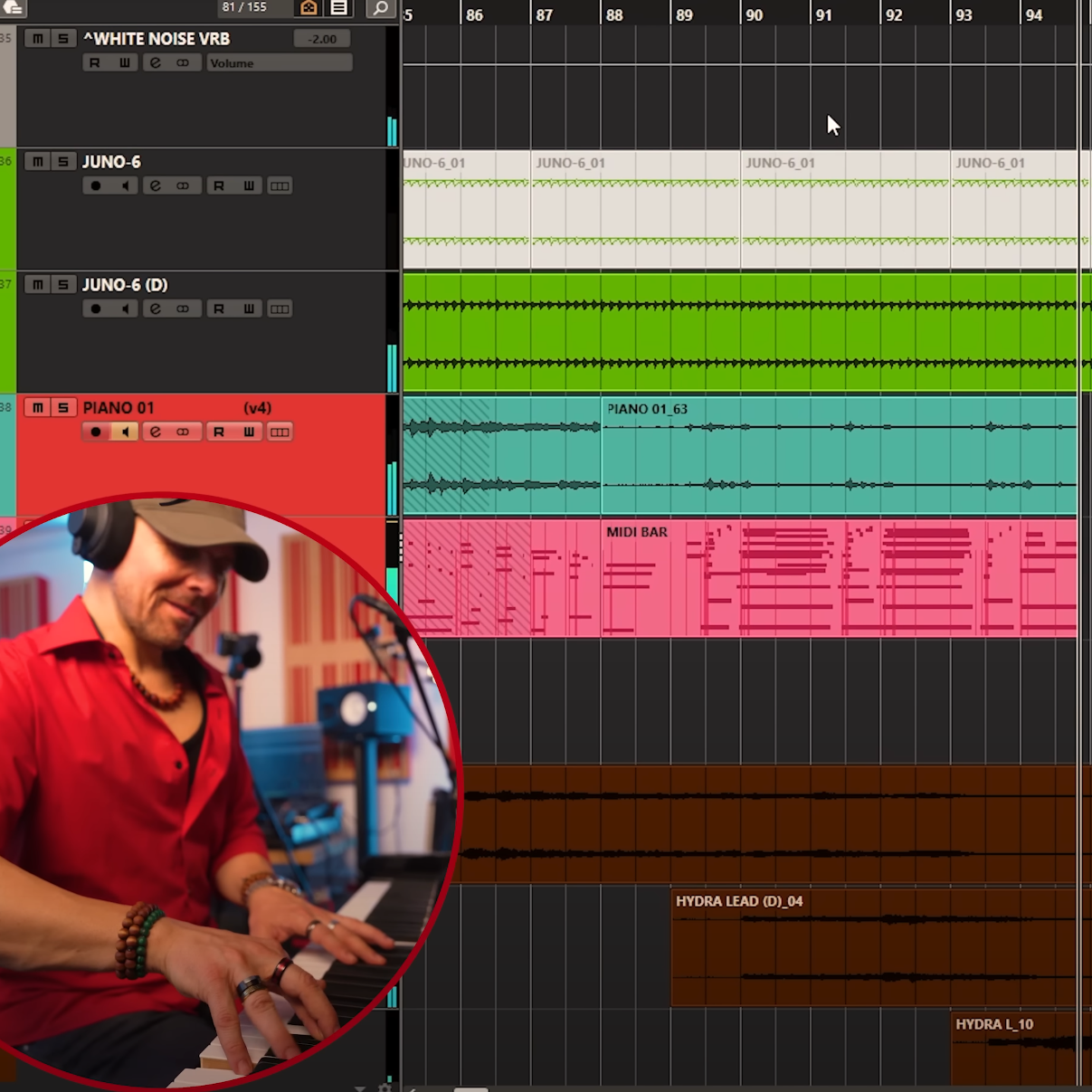Click stereo configuration icon on track 36 JUNO-6
The width and height of the screenshot is (1092, 1092).
(184, 186)
